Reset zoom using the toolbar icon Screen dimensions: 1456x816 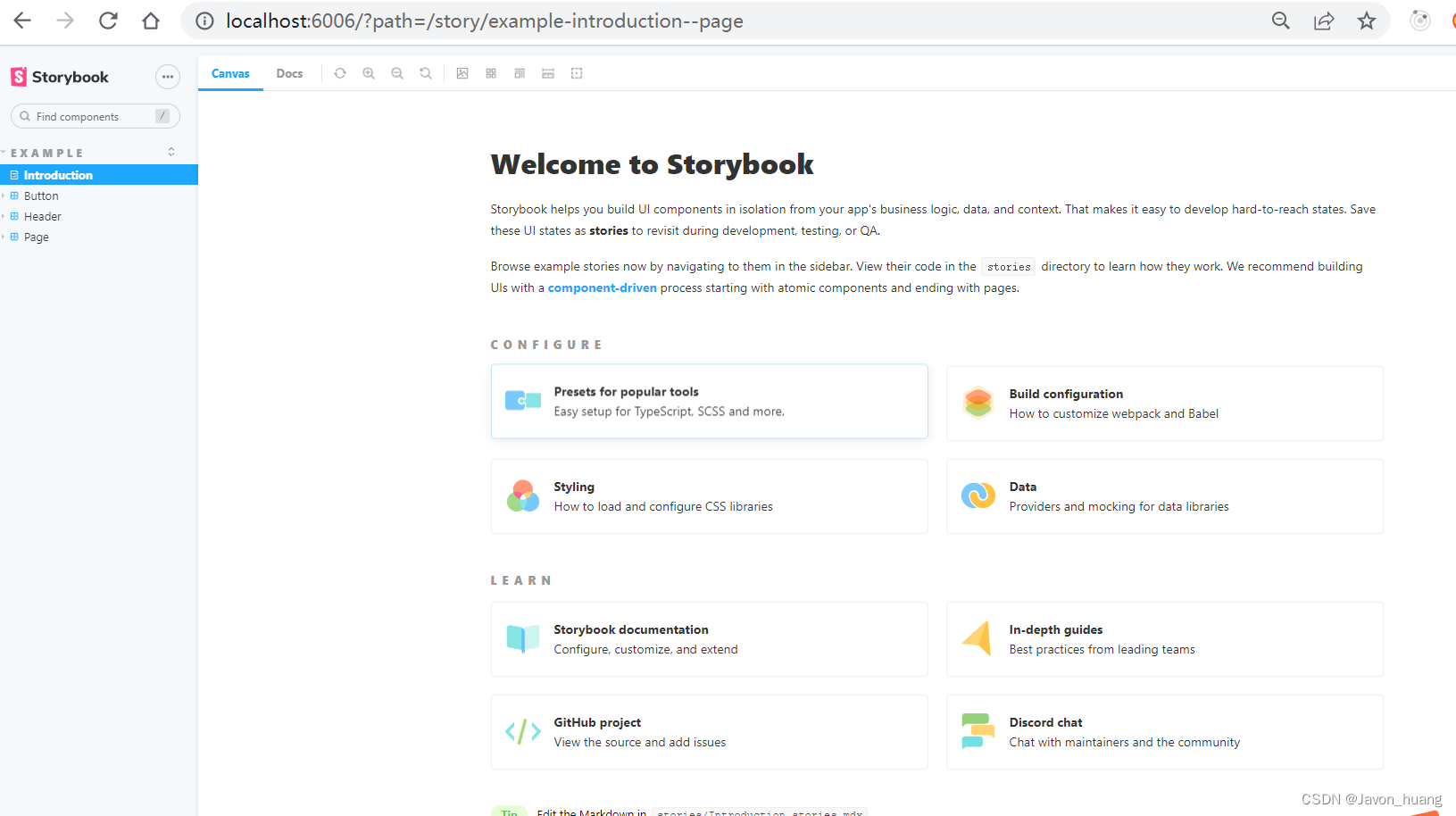click(426, 73)
